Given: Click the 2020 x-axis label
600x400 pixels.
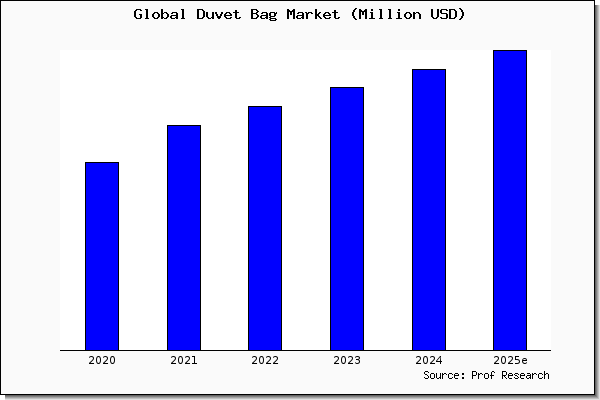Looking at the screenshot, I should click(102, 361).
